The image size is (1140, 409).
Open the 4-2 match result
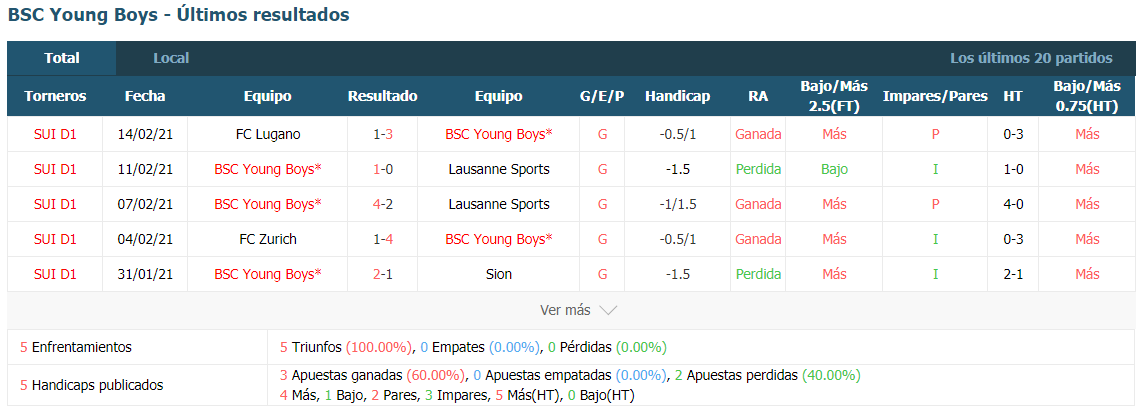pos(382,204)
